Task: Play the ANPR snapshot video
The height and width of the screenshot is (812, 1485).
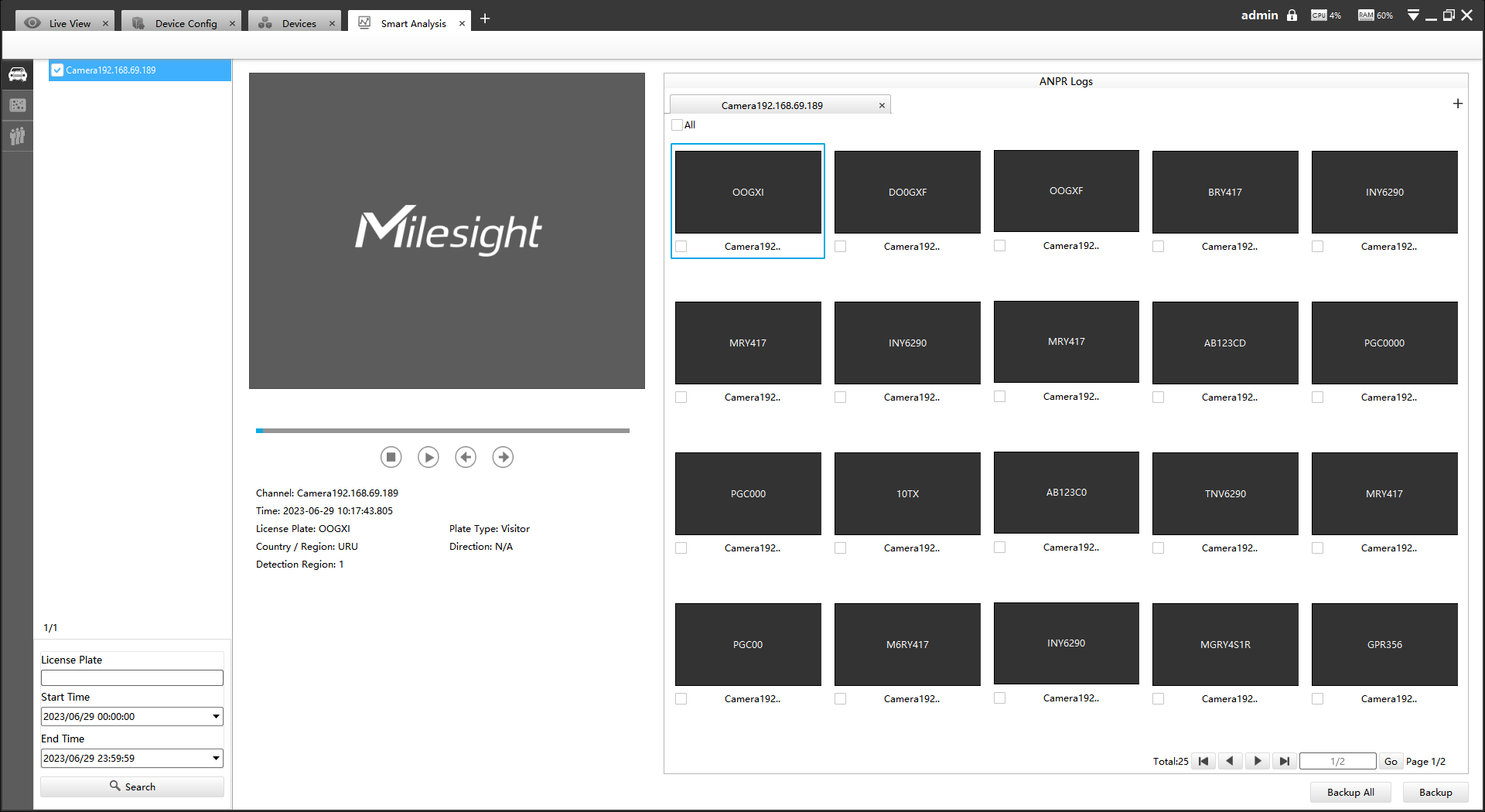Action: click(428, 457)
